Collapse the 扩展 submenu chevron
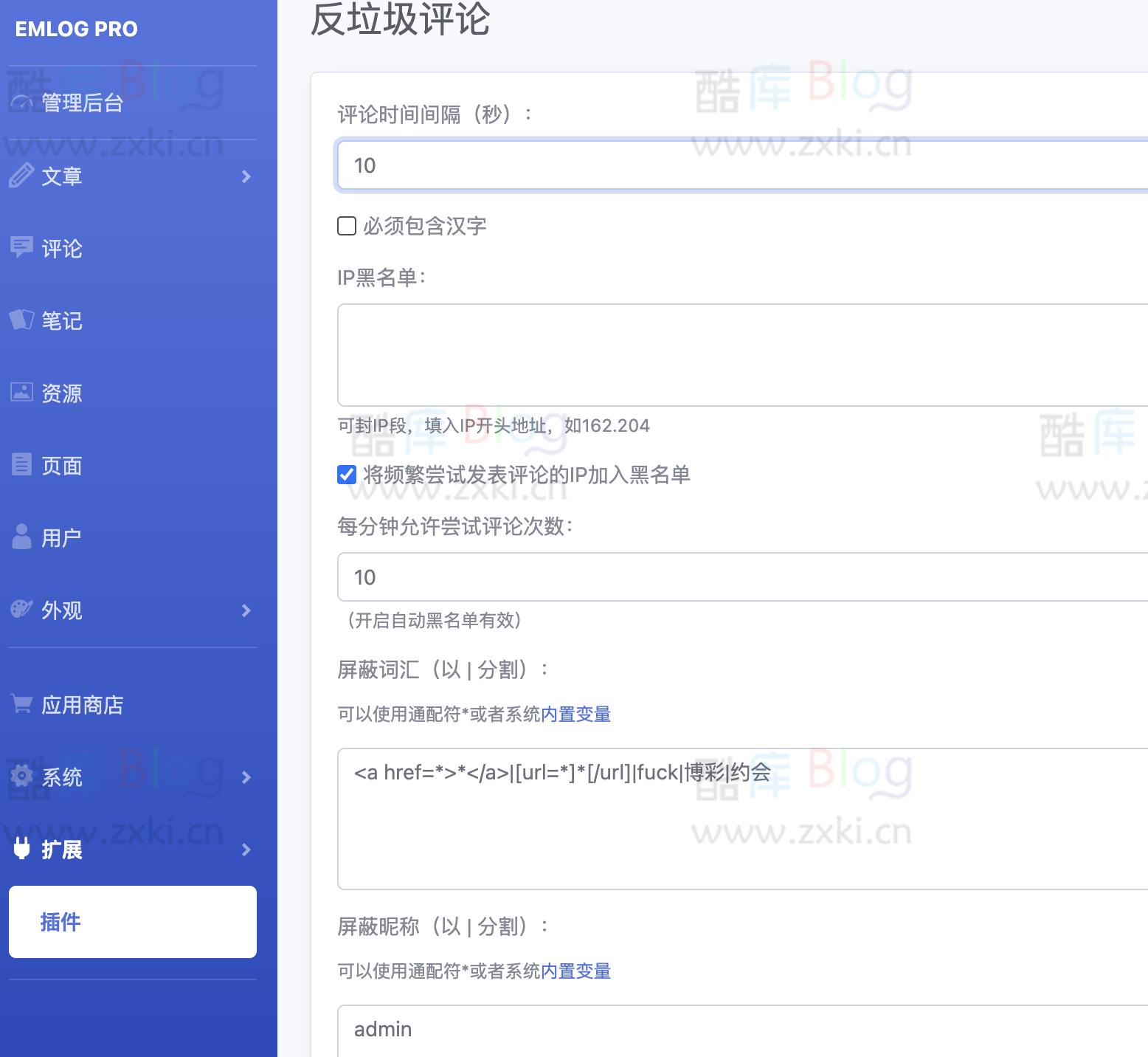The width and height of the screenshot is (1148, 1057). pos(246,850)
